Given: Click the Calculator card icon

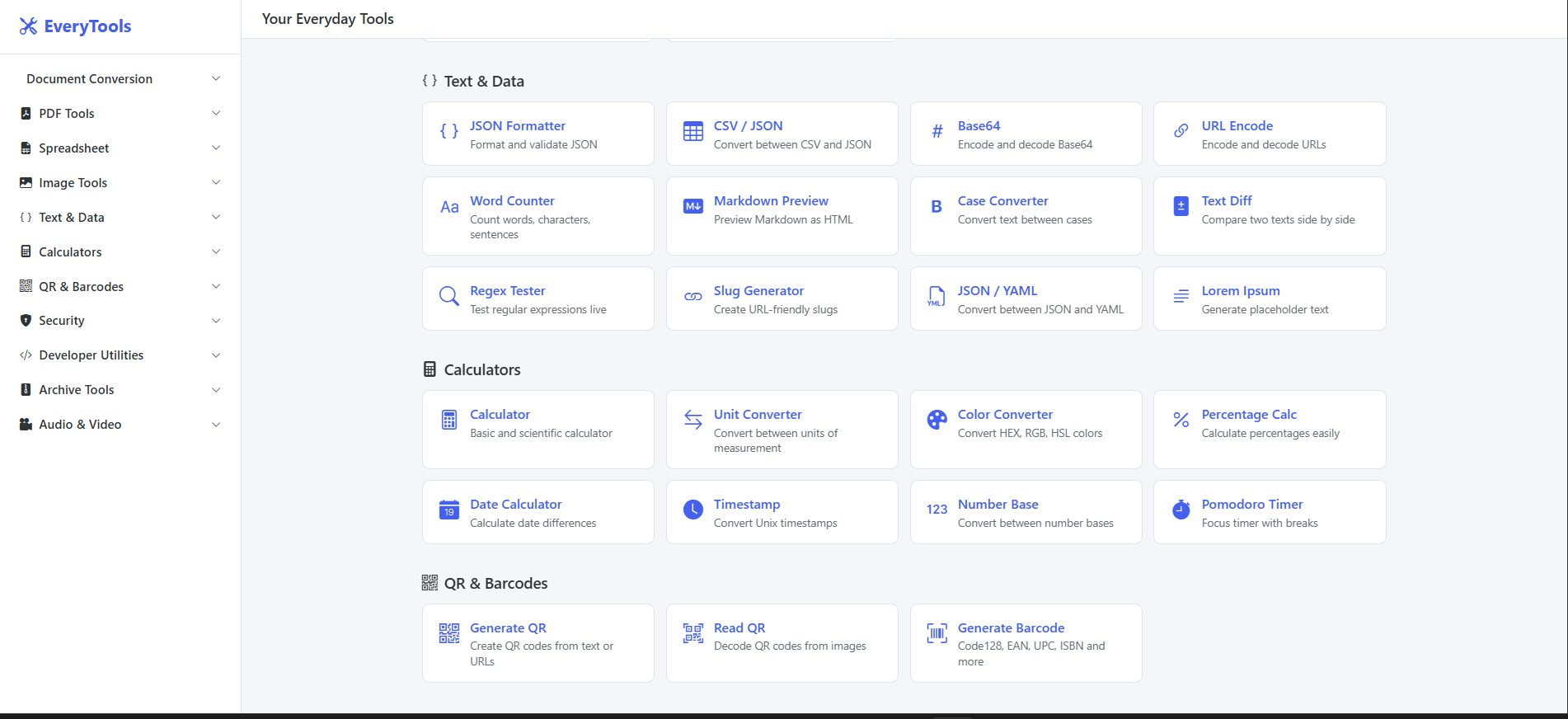Looking at the screenshot, I should [449, 420].
